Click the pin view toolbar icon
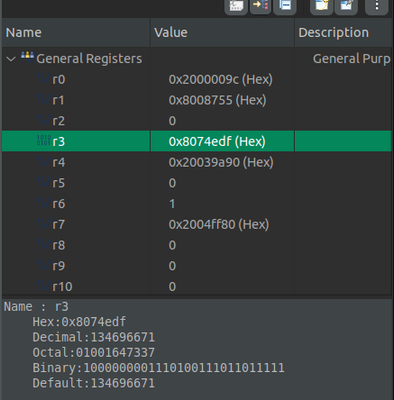This screenshot has height=400, width=394. 346,6
